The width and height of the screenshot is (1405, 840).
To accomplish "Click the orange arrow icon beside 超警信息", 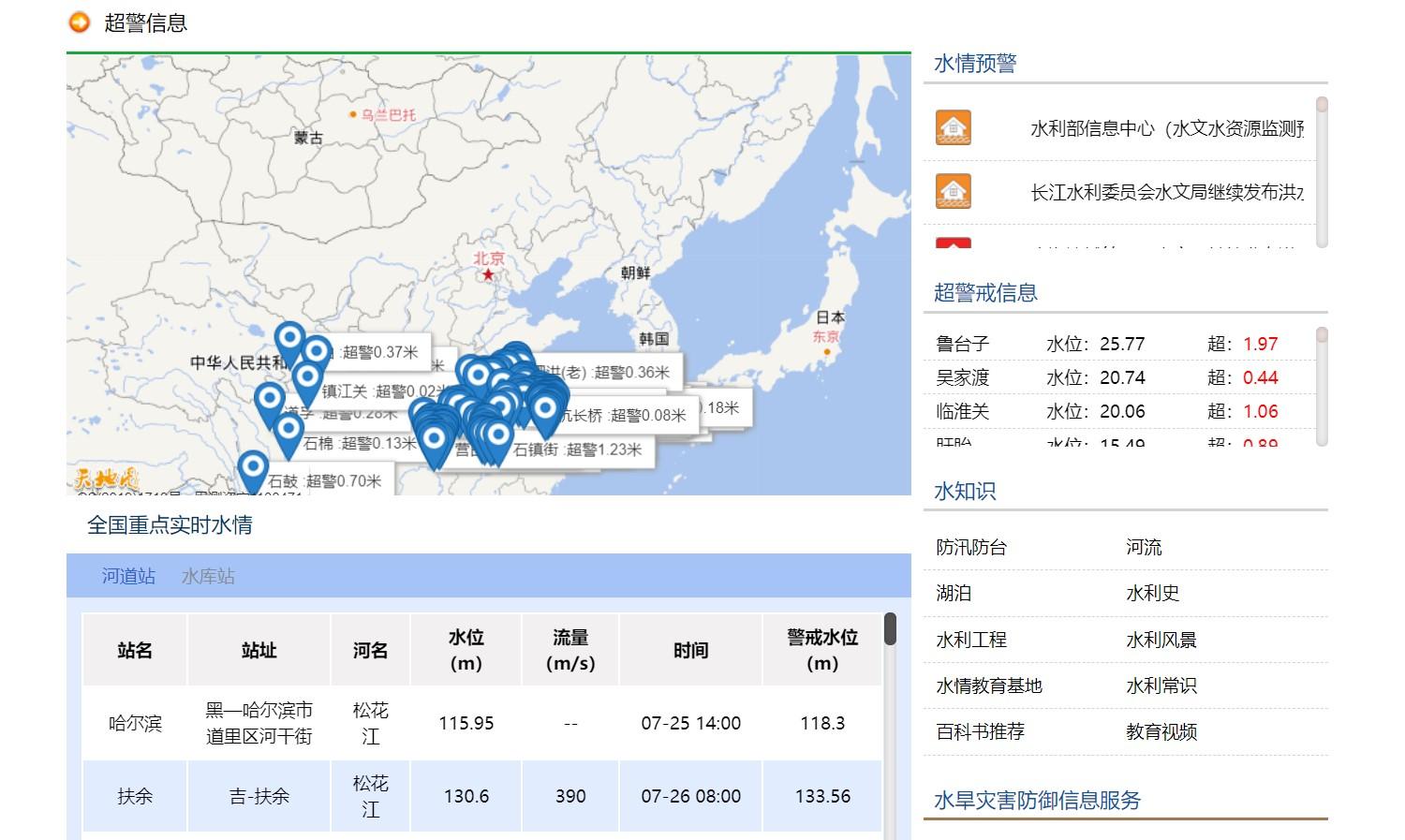I will [80, 22].
